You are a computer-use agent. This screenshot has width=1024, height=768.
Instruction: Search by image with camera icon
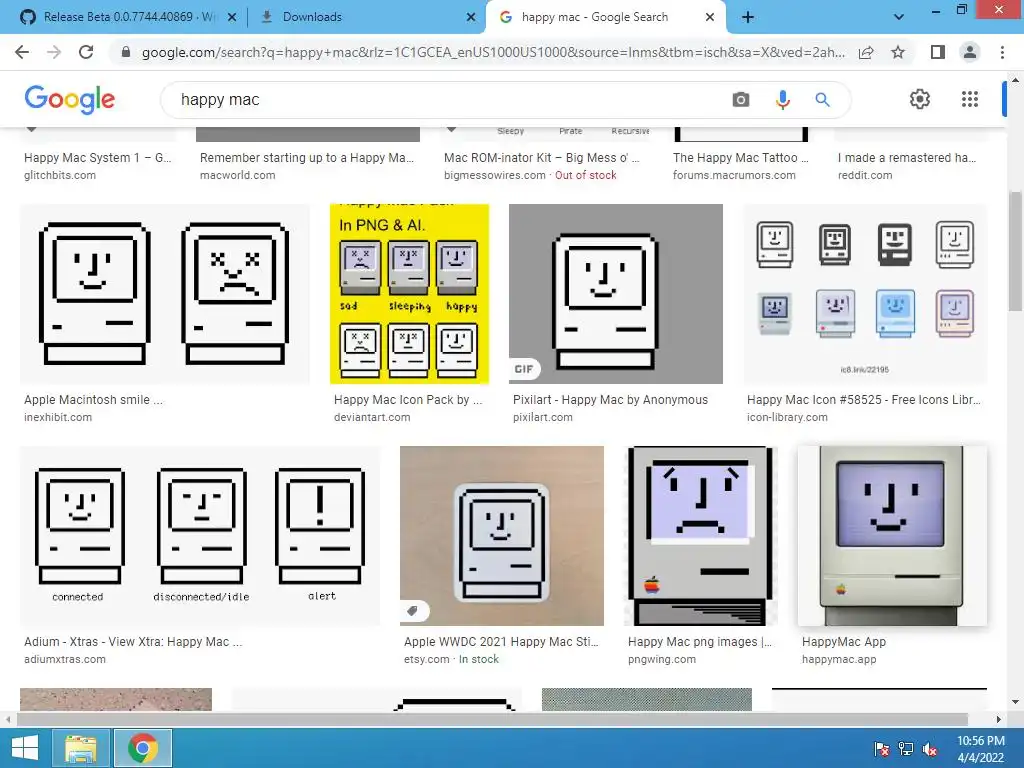coord(741,99)
